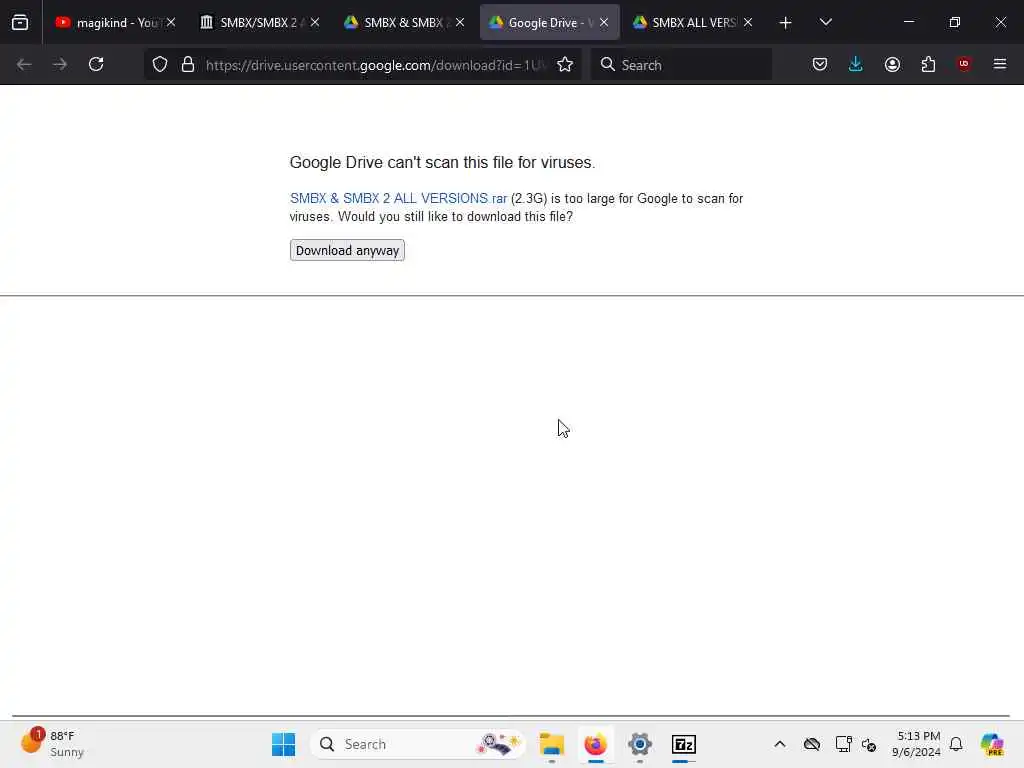The height and width of the screenshot is (768, 1024).
Task: Open the Windows Start menu
Action: [283, 744]
